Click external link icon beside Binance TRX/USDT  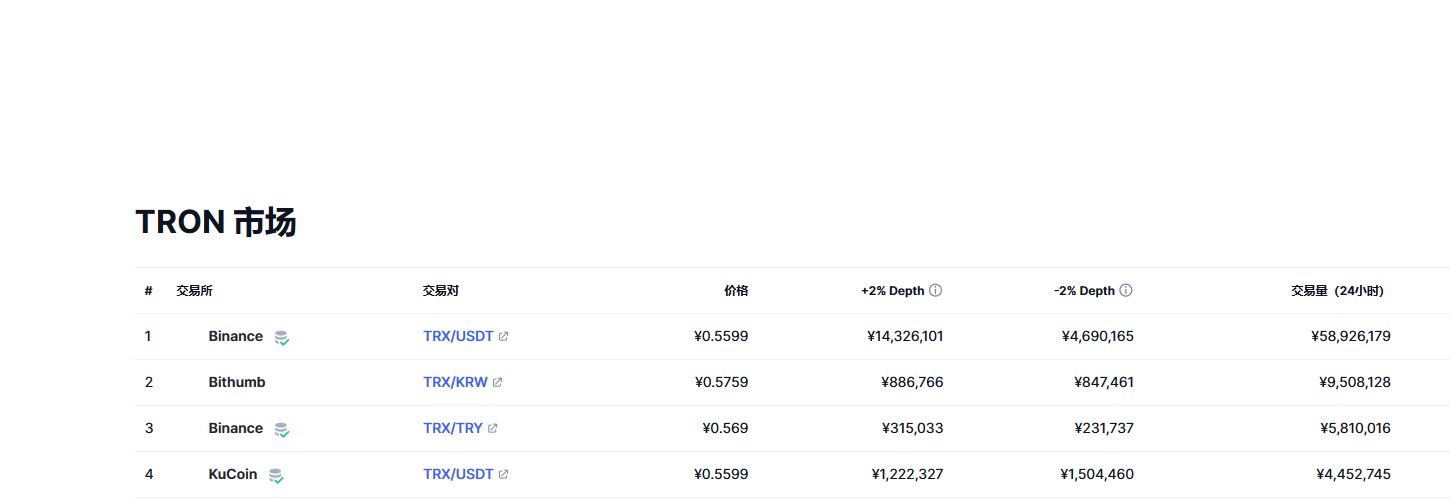pos(503,337)
